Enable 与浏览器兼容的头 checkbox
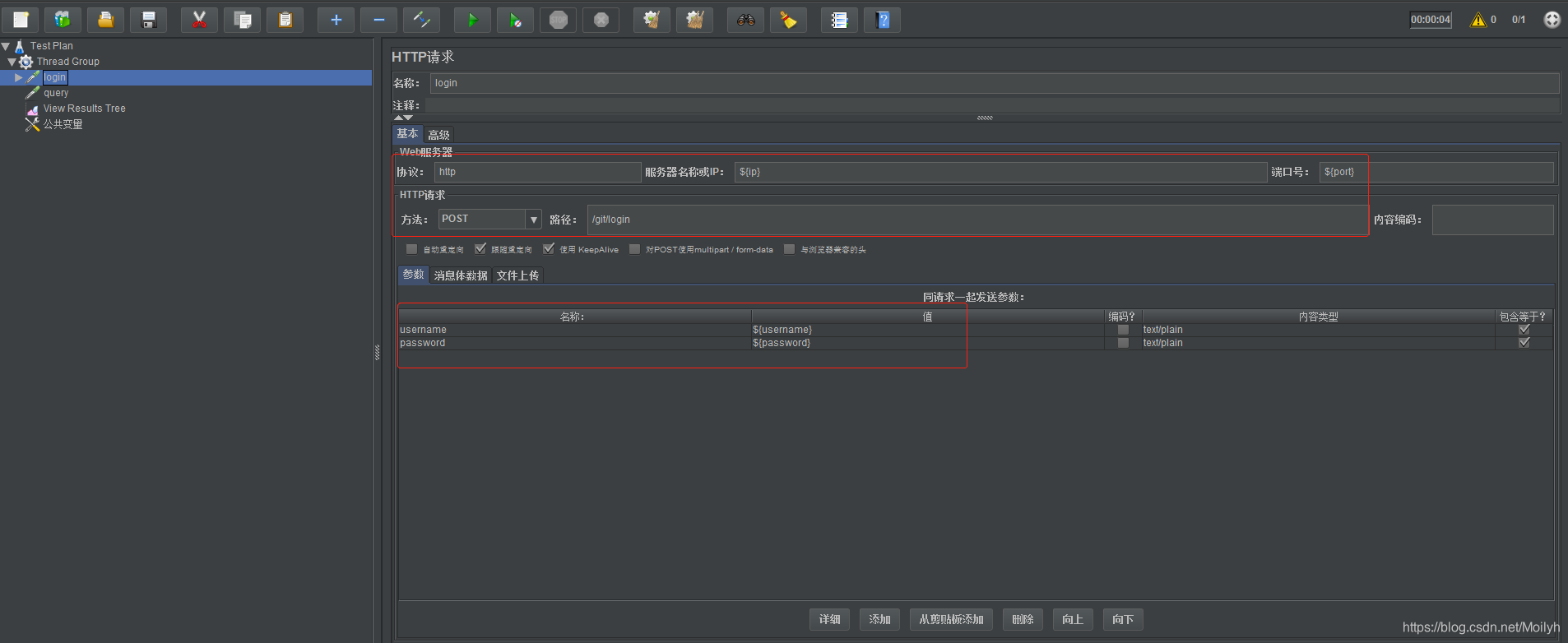 tap(789, 249)
